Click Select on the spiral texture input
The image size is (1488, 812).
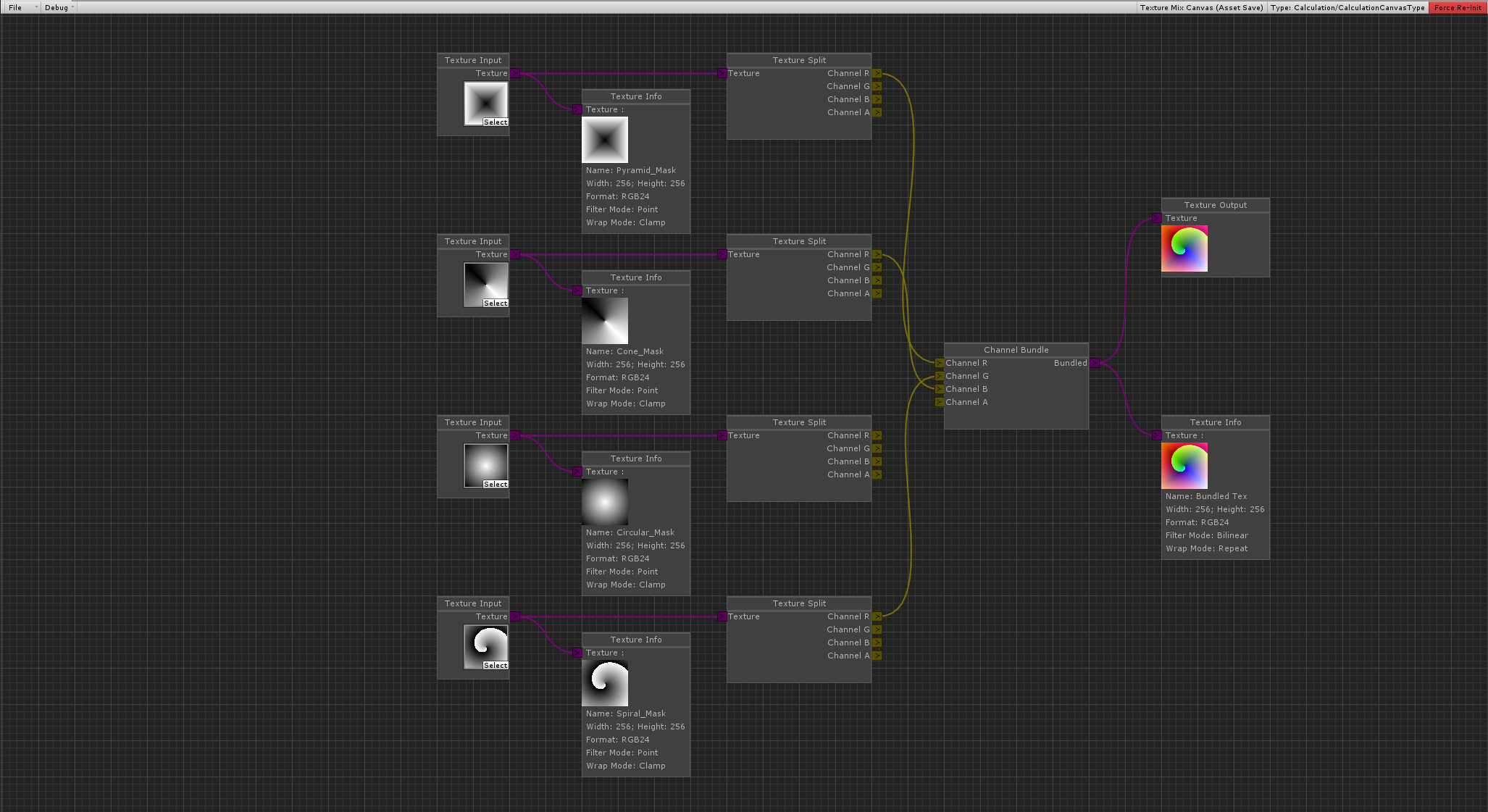(496, 665)
